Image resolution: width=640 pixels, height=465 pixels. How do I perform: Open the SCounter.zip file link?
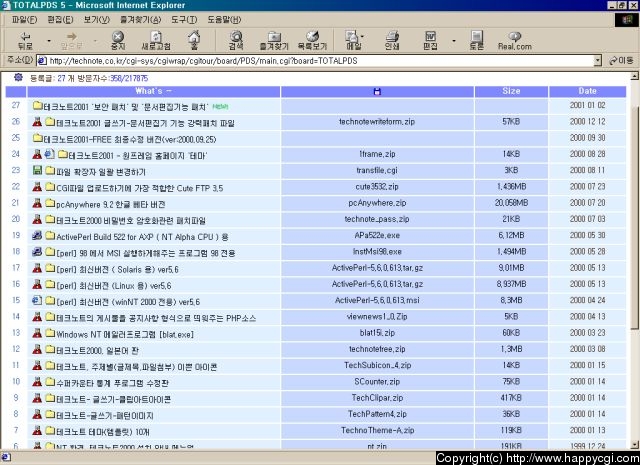point(377,382)
